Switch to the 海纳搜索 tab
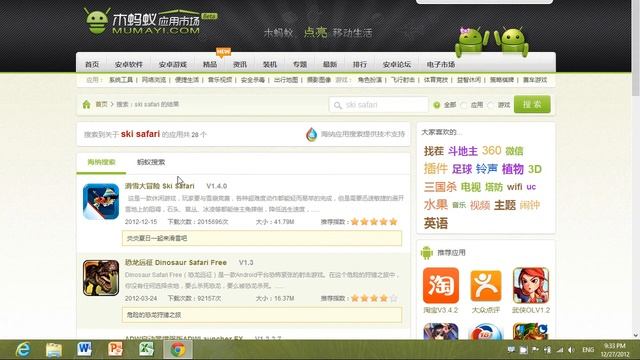Image resolution: width=640 pixels, height=360 pixels. tap(101, 162)
